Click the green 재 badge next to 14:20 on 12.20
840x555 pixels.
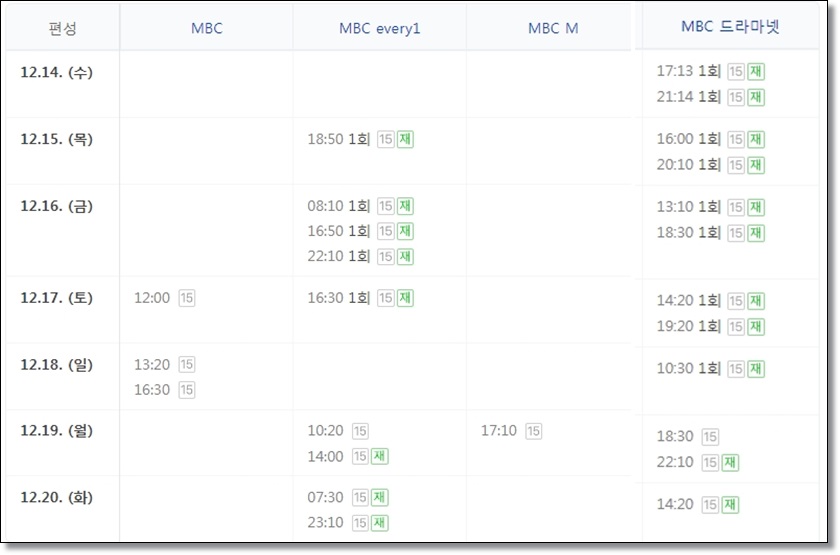point(730,504)
